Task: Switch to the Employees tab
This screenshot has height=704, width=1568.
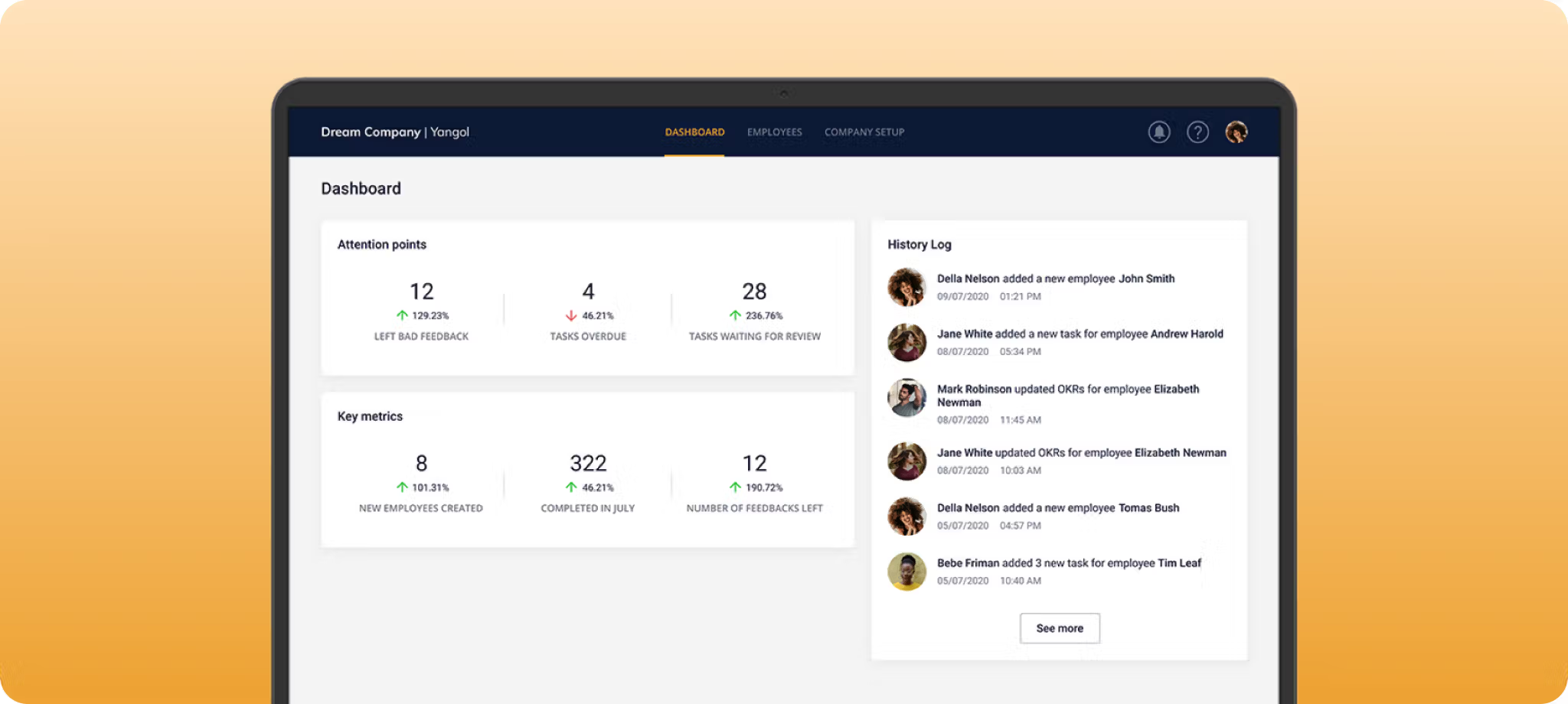Action: (775, 132)
